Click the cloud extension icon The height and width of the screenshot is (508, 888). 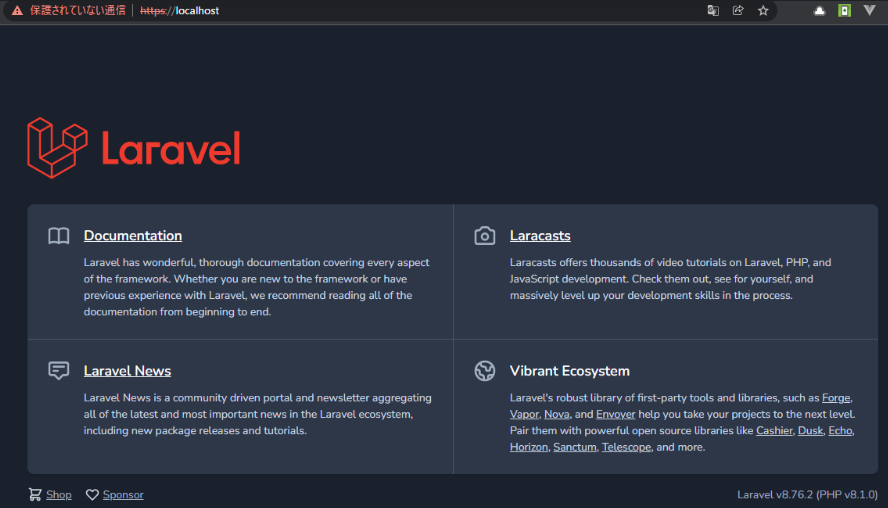point(819,11)
